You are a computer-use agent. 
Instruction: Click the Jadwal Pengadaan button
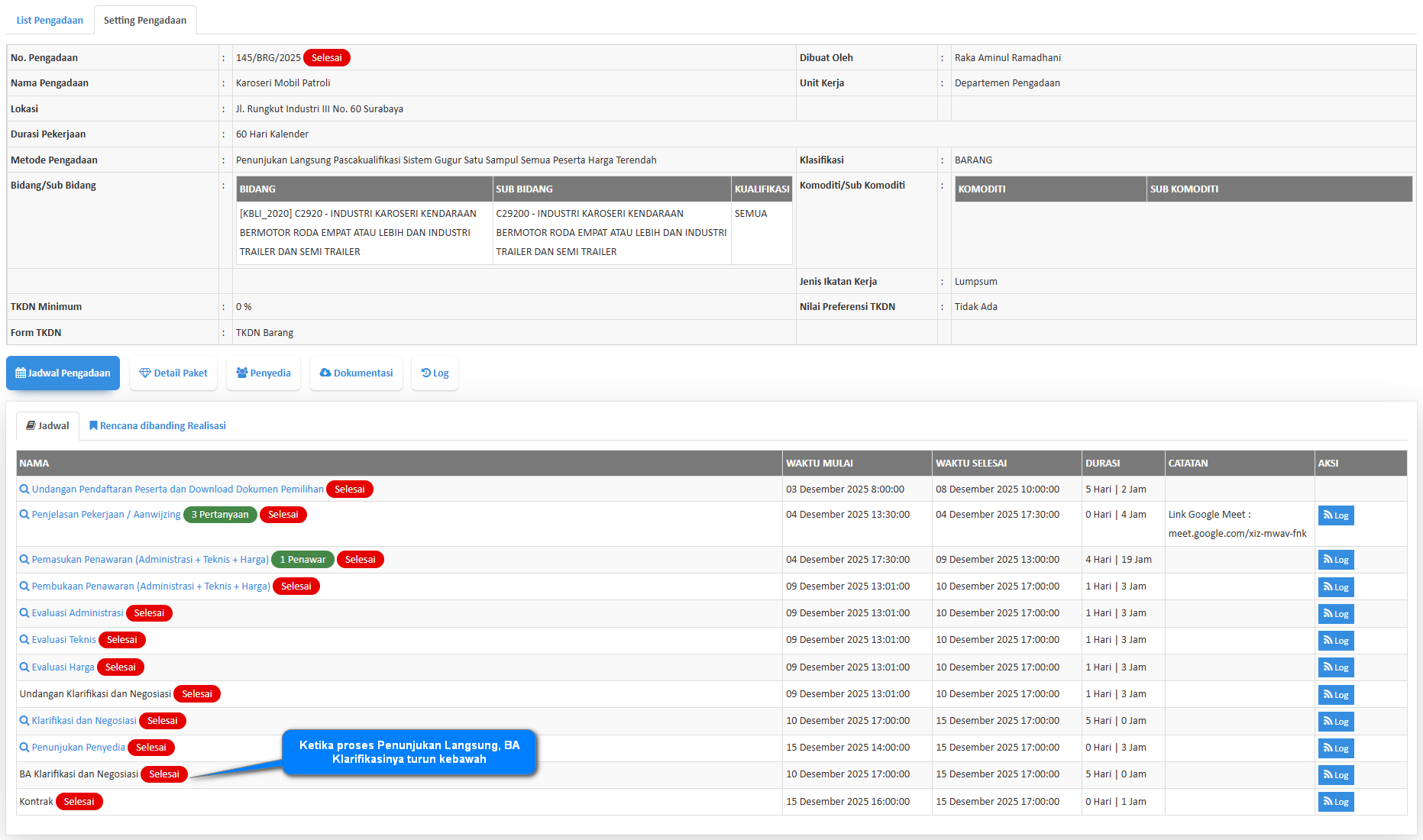63,373
